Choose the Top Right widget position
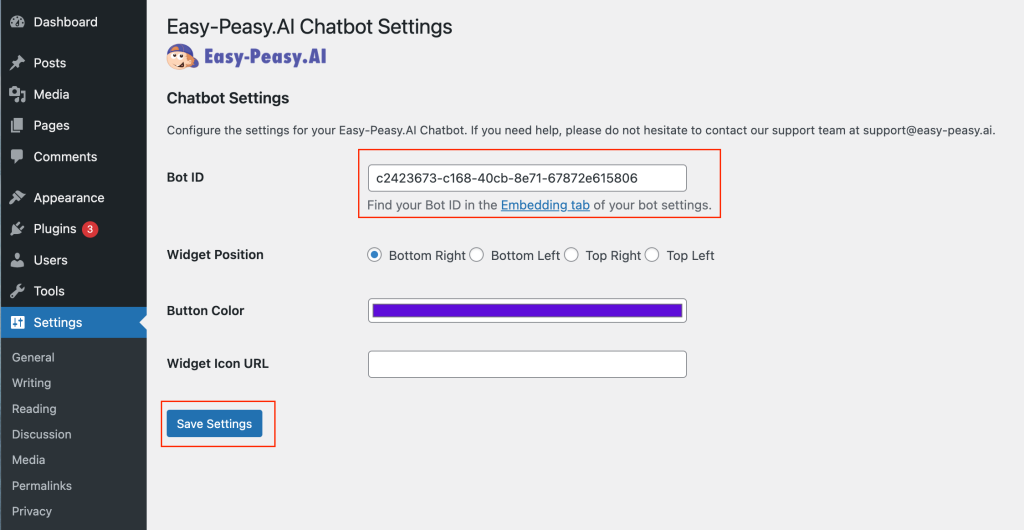1024x530 pixels. [x=572, y=255]
